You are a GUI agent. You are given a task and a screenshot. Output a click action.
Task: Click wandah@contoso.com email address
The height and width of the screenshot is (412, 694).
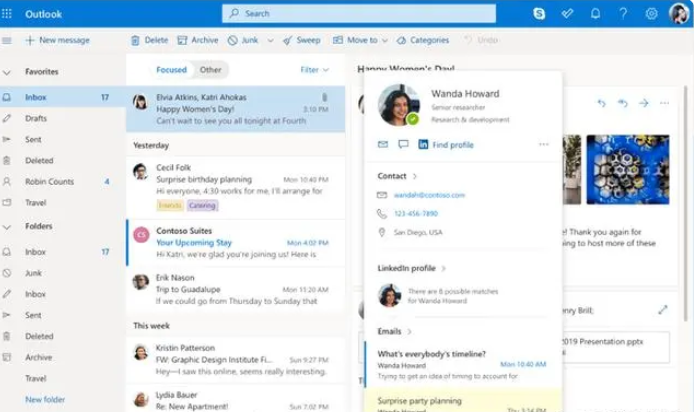pos(429,195)
